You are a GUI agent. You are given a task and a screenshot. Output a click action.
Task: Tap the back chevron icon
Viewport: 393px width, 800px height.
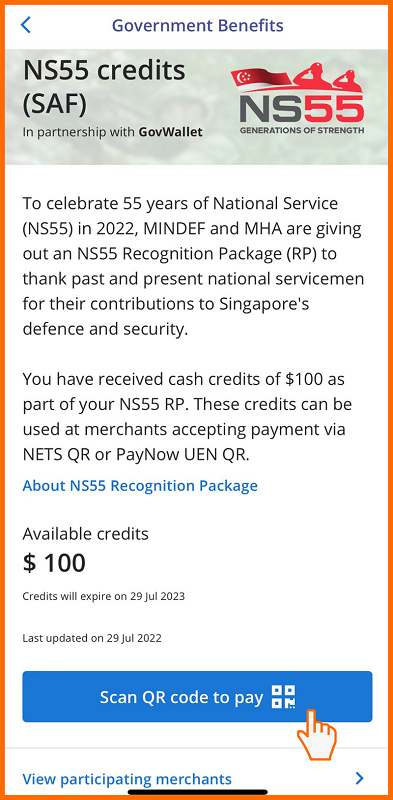click(26, 24)
